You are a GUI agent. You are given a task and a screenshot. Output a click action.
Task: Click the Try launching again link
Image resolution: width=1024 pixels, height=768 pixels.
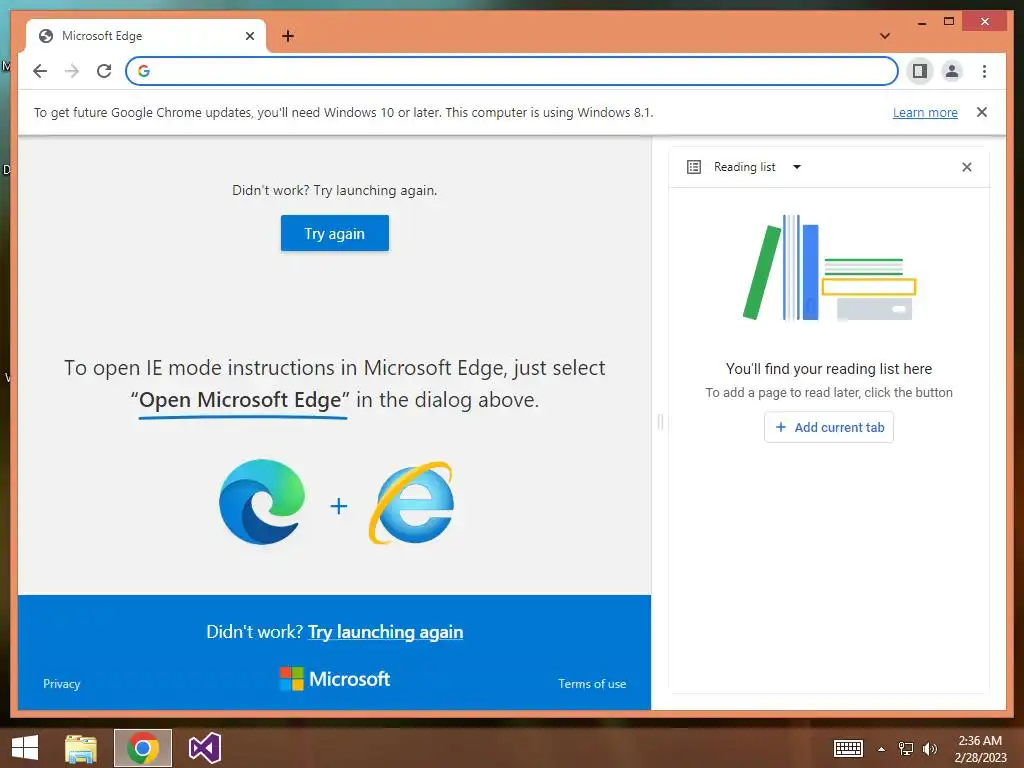click(385, 632)
